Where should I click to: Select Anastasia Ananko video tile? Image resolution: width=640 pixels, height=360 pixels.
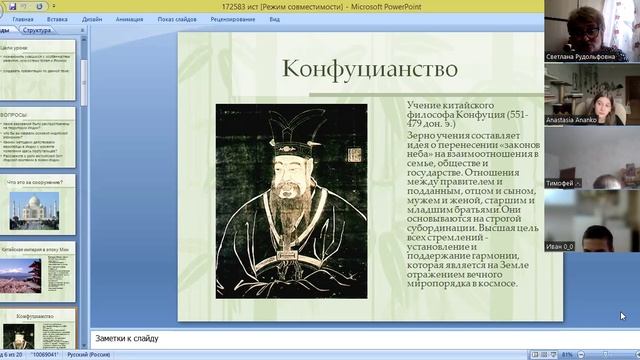tap(592, 94)
